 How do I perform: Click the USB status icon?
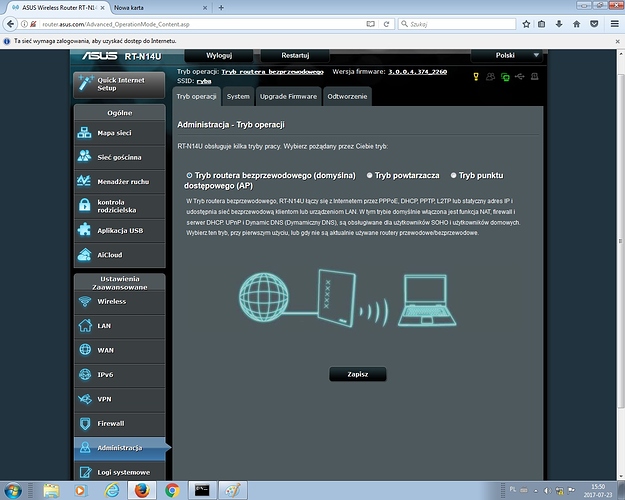tap(520, 76)
